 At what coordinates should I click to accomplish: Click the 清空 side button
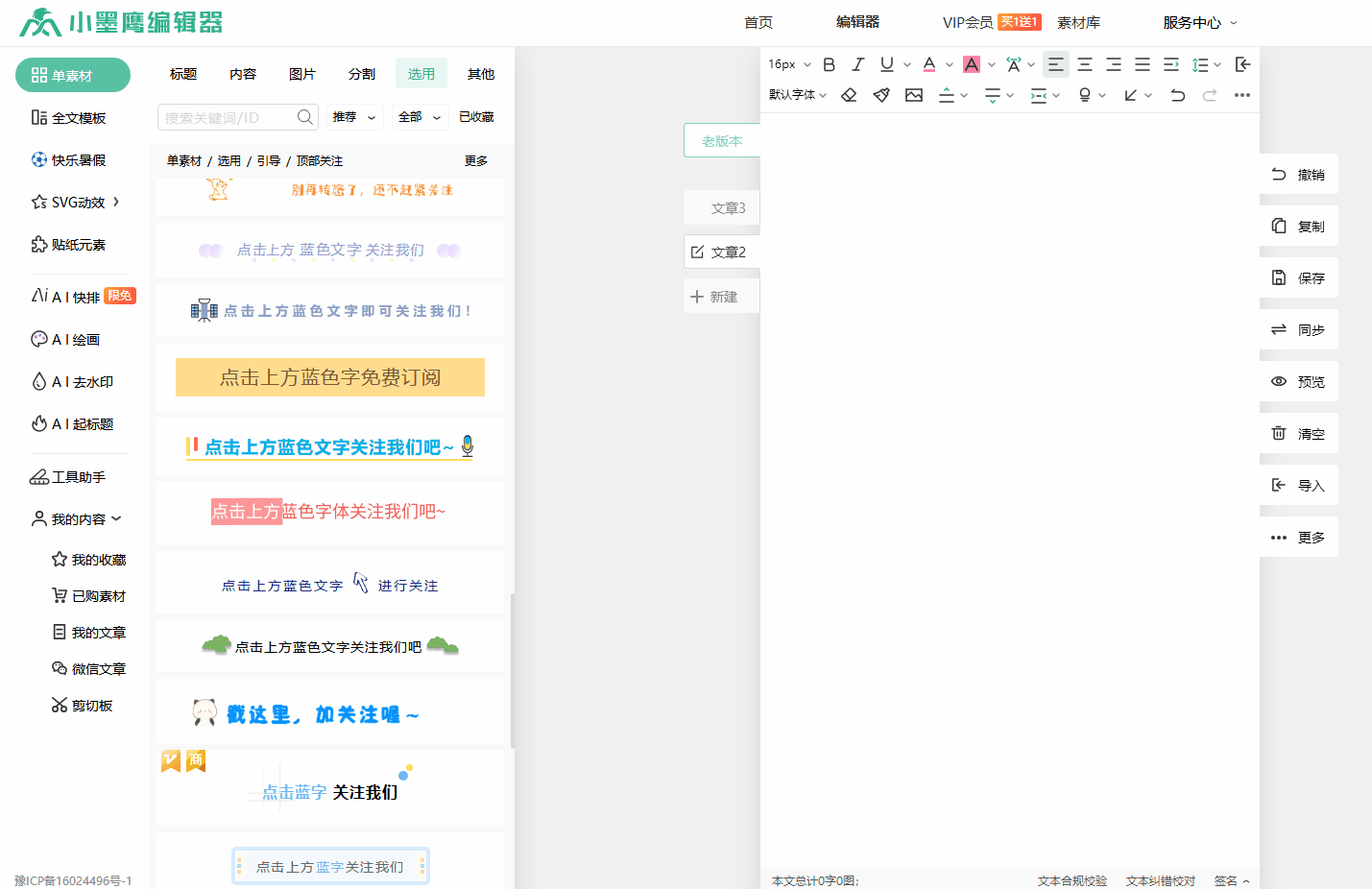click(x=1299, y=434)
